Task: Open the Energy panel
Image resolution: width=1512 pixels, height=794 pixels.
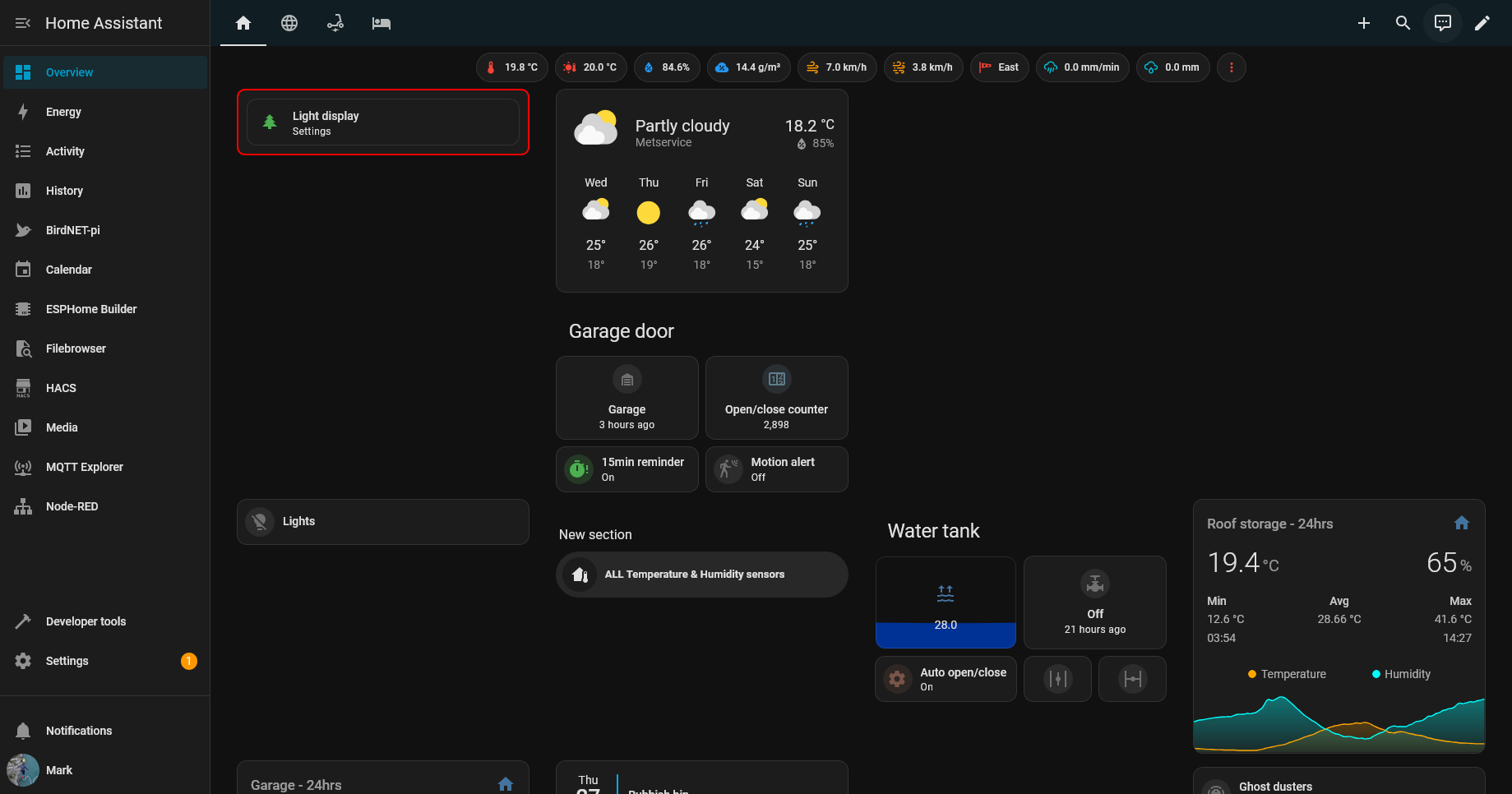Action: pyautogui.click(x=105, y=112)
